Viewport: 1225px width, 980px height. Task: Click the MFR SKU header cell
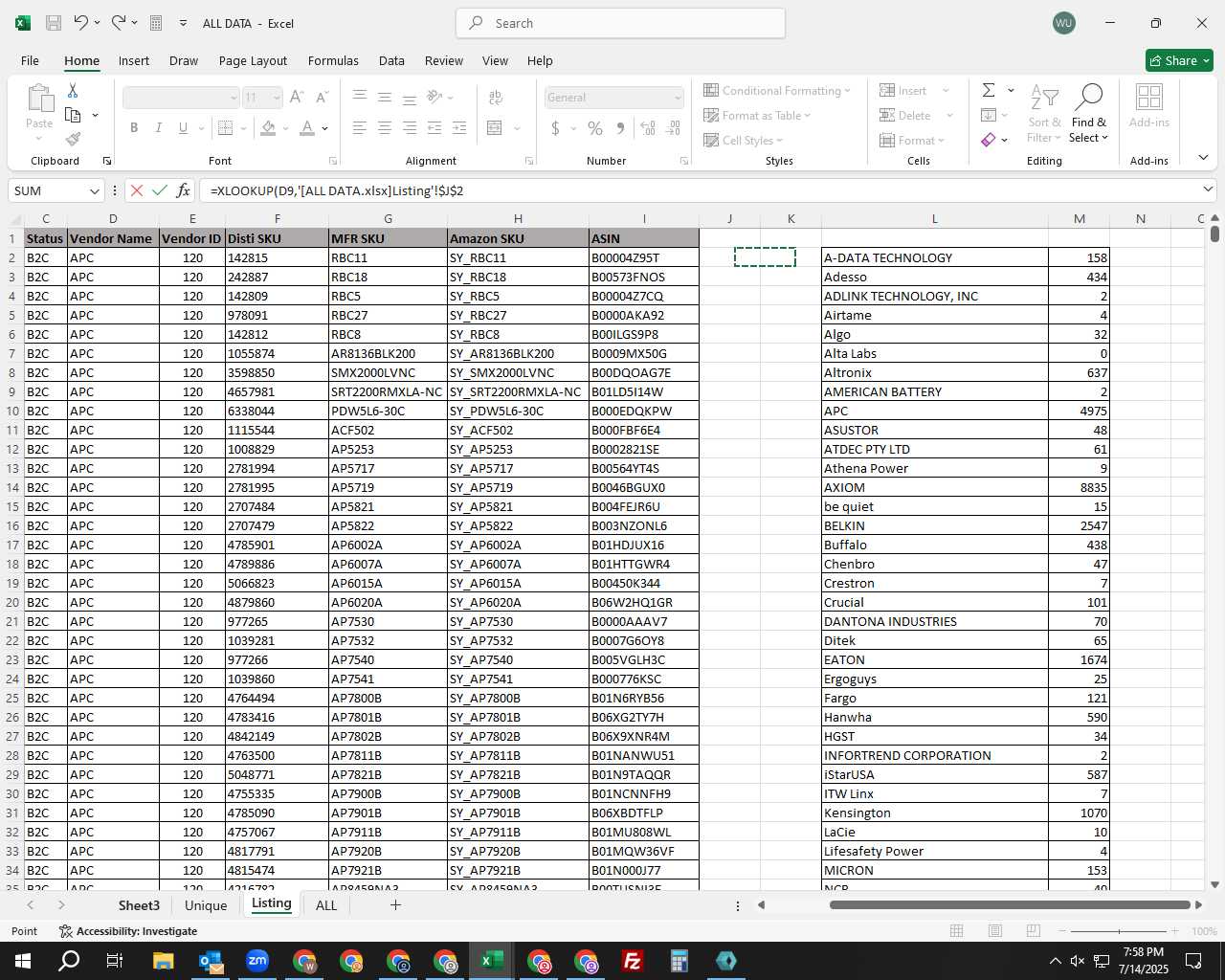coord(388,238)
